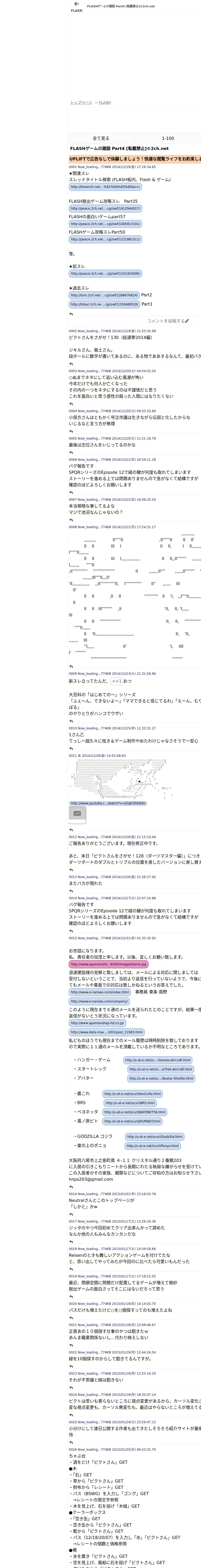The height and width of the screenshot is (1568, 201).
Task: Click the reply arrow under post 0009
Action: (x=71, y=721)
